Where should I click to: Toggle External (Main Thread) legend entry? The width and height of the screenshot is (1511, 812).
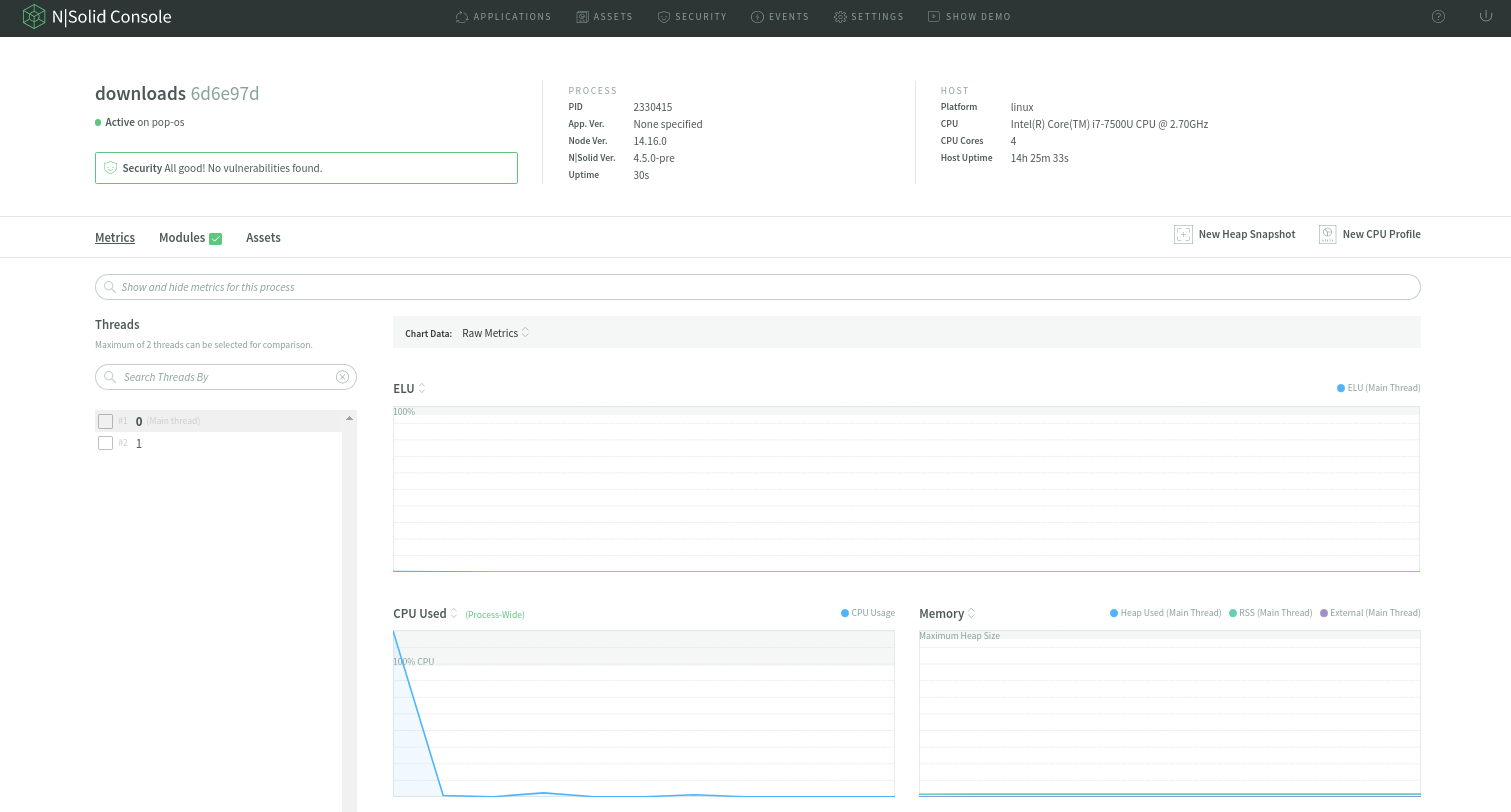tap(1370, 613)
